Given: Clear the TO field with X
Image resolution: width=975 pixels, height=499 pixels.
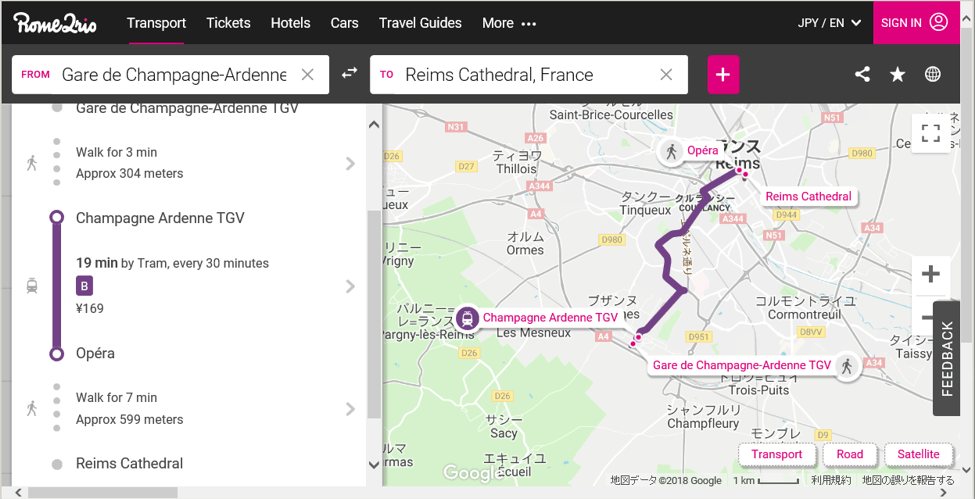Looking at the screenshot, I should point(666,75).
